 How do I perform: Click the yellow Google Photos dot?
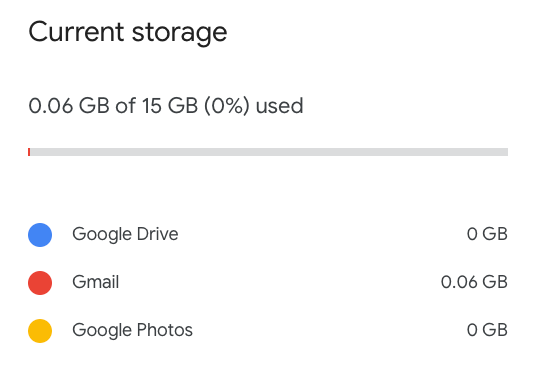[40, 331]
